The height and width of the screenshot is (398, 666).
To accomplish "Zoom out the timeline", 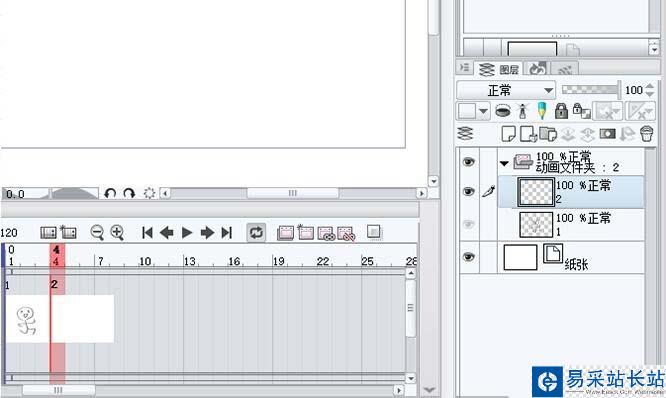I will [97, 232].
